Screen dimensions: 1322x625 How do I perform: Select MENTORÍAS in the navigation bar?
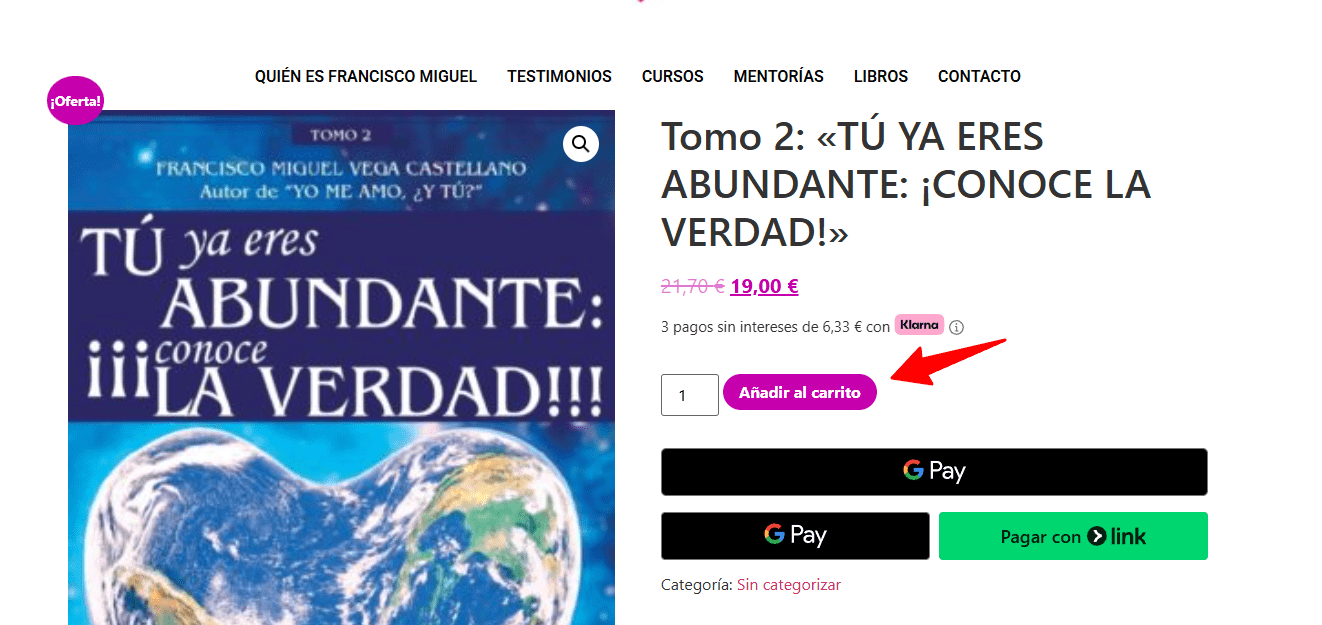point(779,76)
